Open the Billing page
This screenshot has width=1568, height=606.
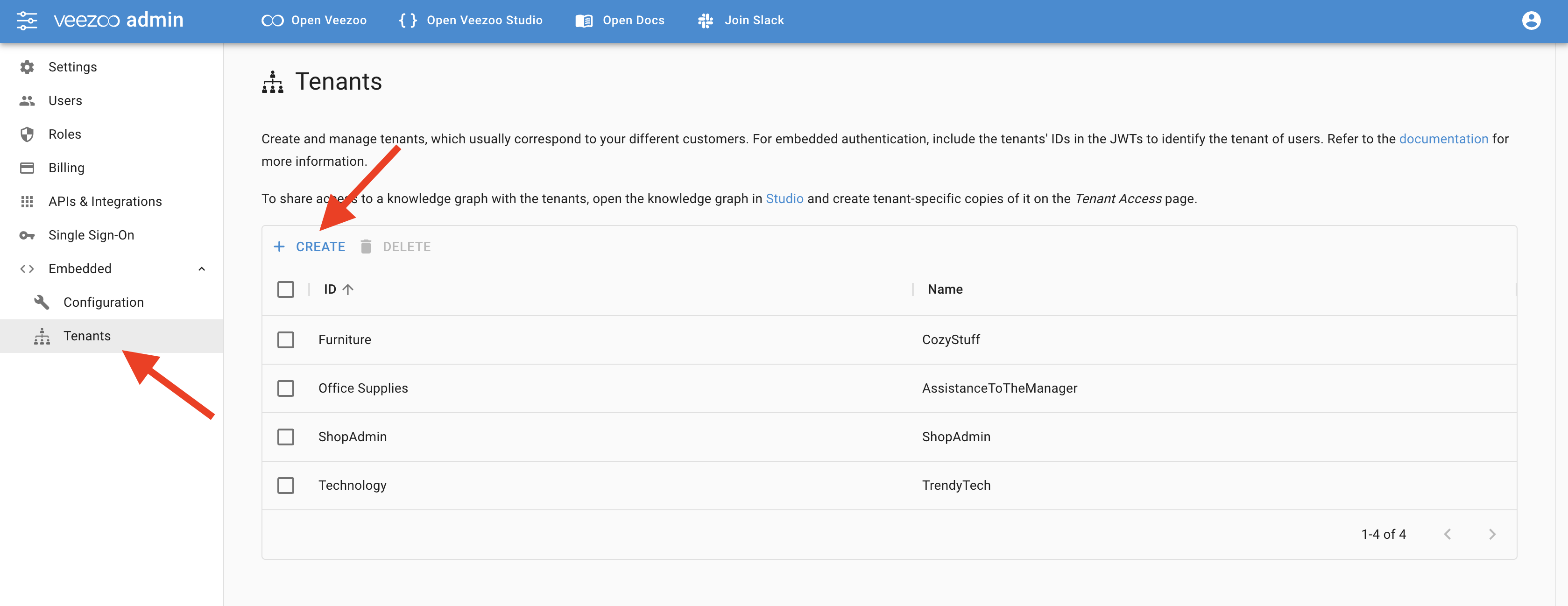click(66, 168)
